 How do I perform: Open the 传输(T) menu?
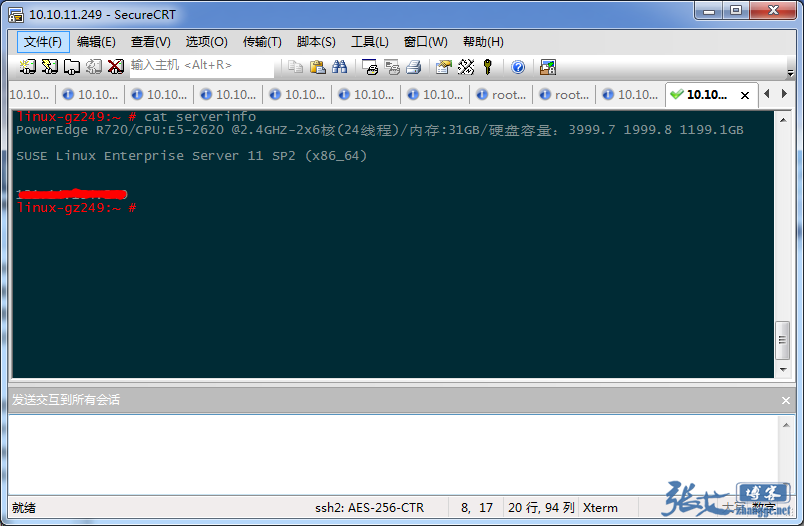[x=262, y=42]
